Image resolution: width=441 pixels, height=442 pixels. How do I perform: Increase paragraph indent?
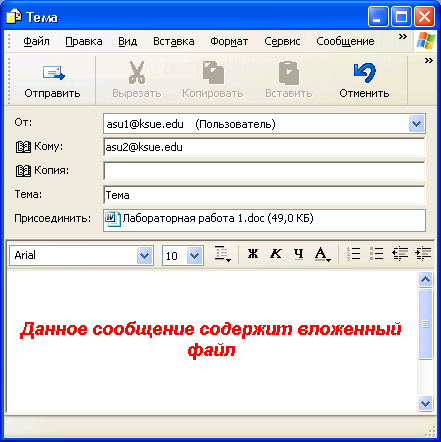pos(423,254)
